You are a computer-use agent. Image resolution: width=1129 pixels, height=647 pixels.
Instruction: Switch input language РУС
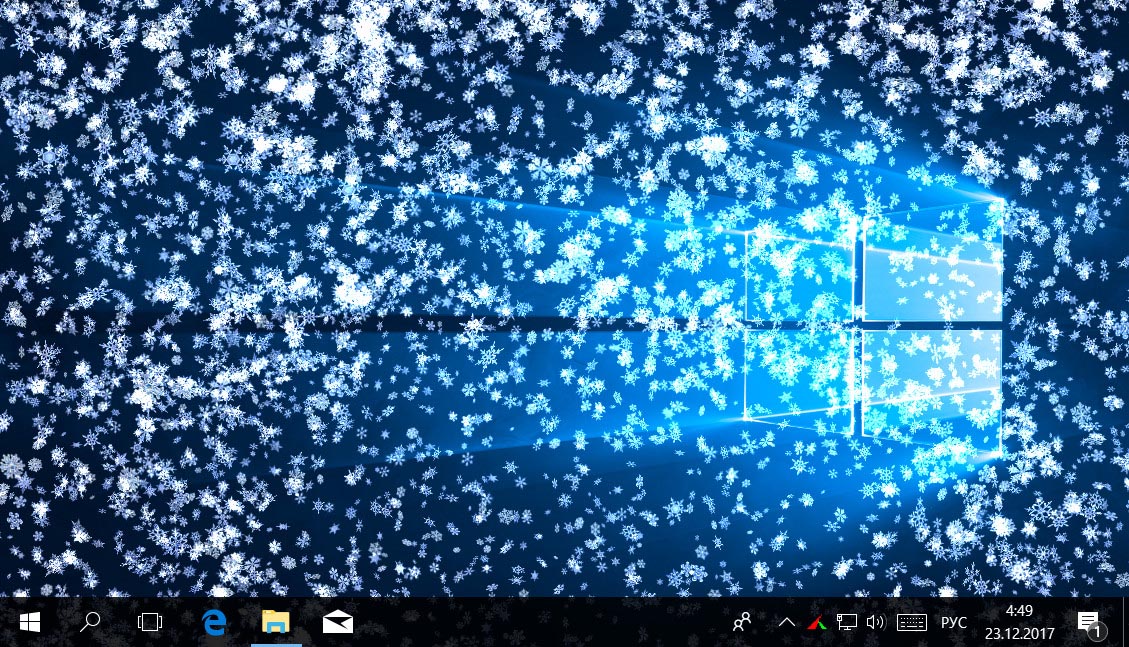click(954, 623)
